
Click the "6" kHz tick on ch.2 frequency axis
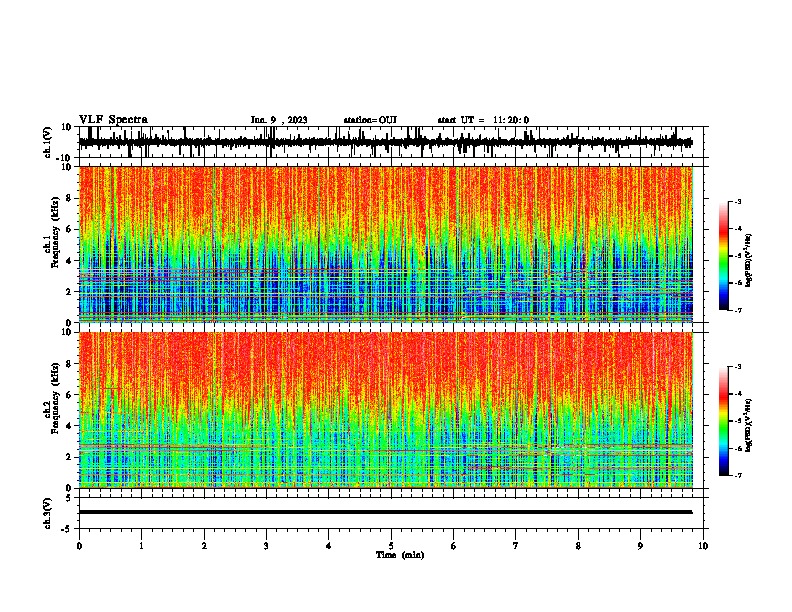pos(69,395)
